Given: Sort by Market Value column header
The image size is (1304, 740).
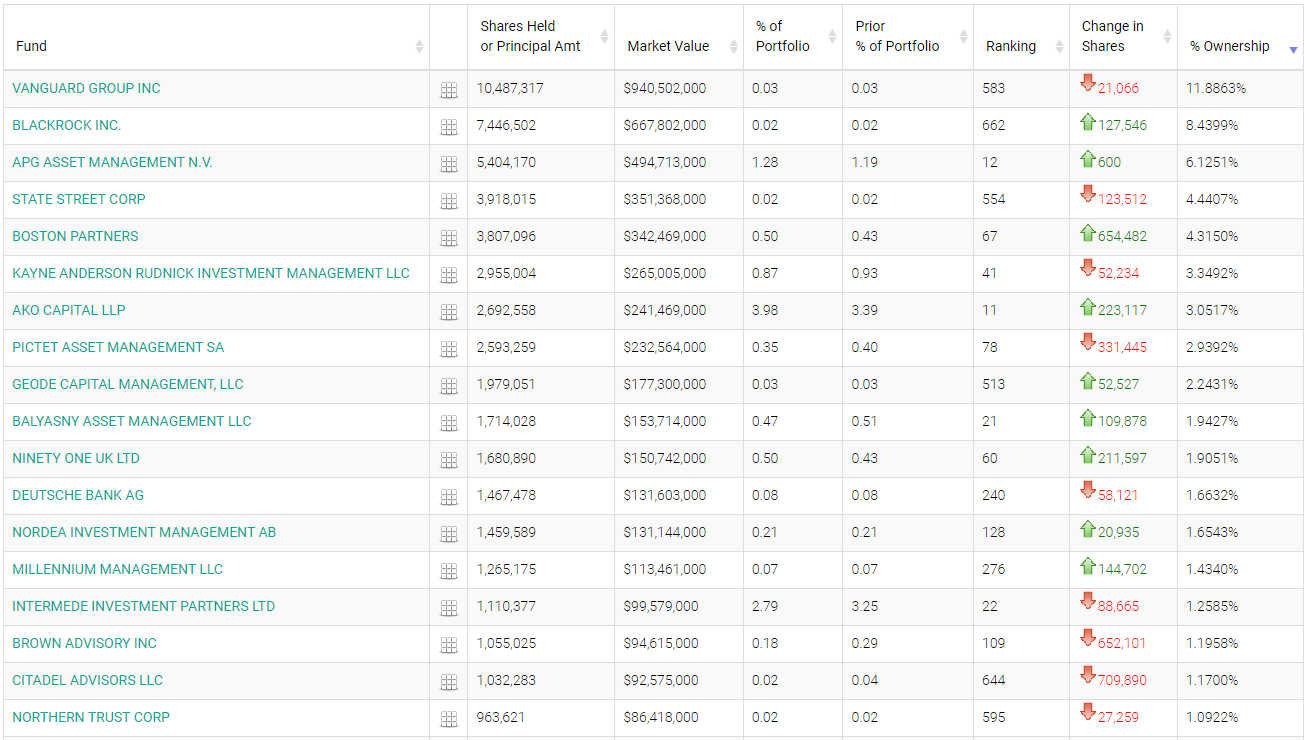Looking at the screenshot, I should tap(679, 37).
